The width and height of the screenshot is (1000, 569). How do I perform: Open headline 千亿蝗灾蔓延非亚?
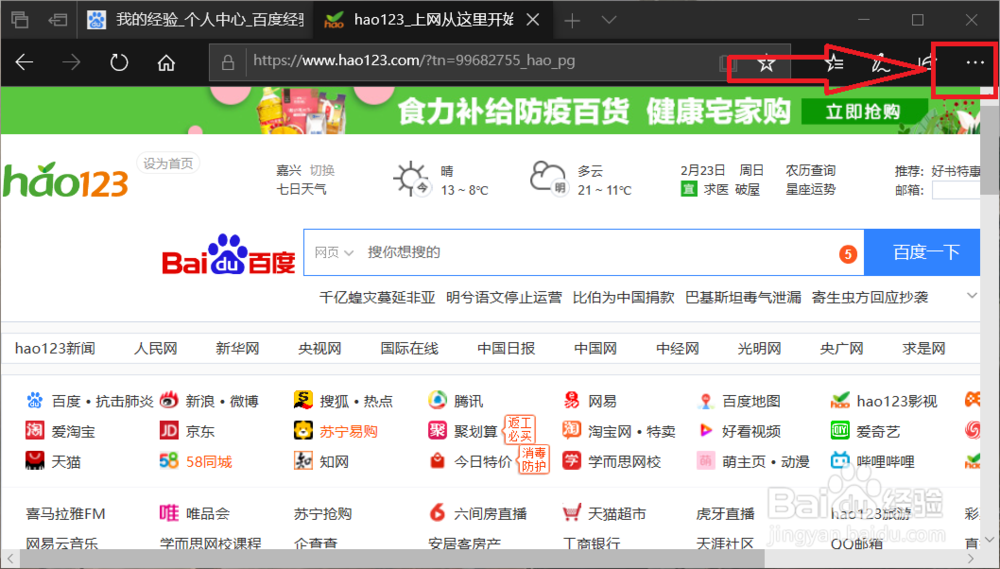(x=377, y=297)
